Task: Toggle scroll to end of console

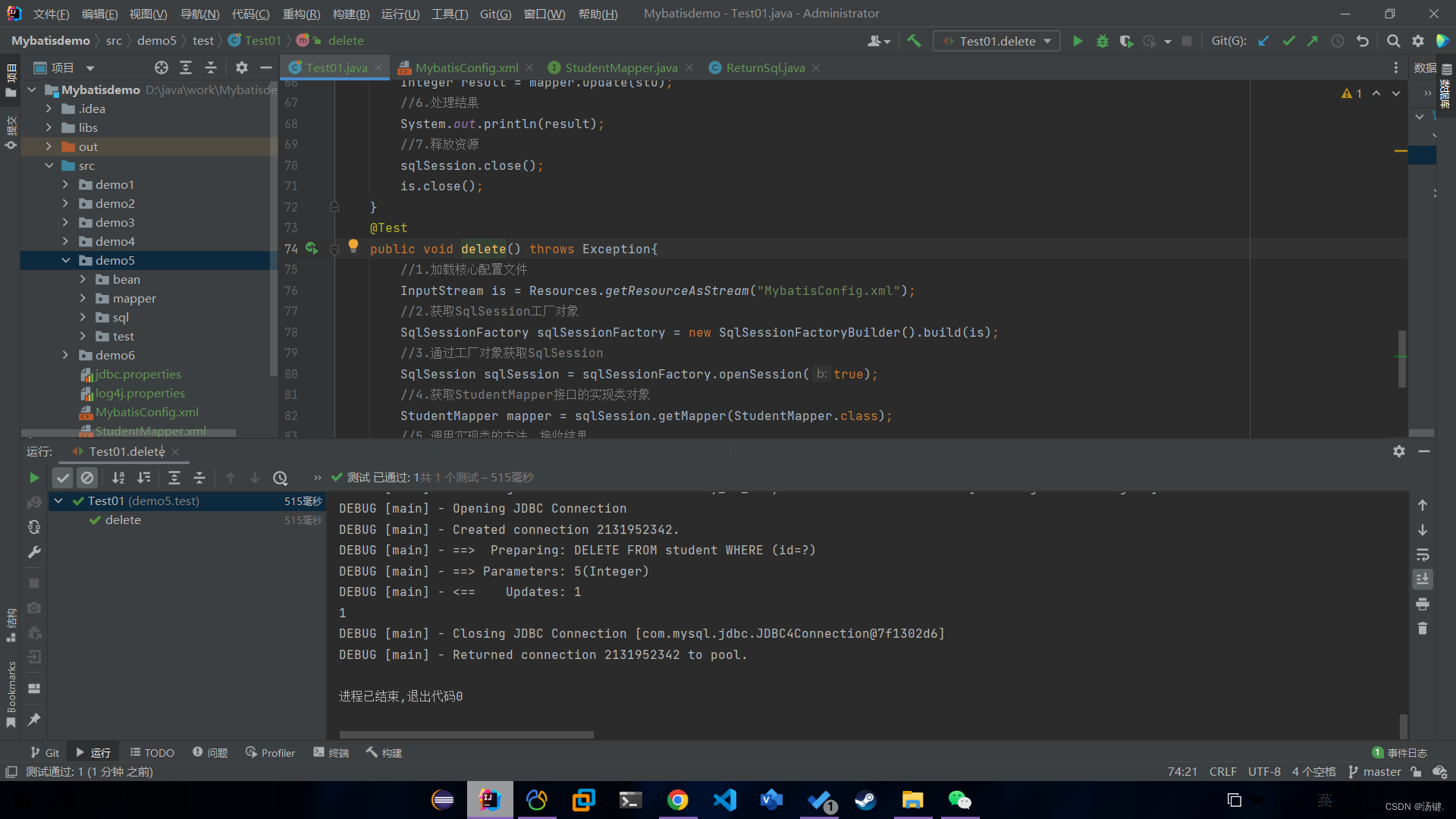Action: (x=1423, y=579)
